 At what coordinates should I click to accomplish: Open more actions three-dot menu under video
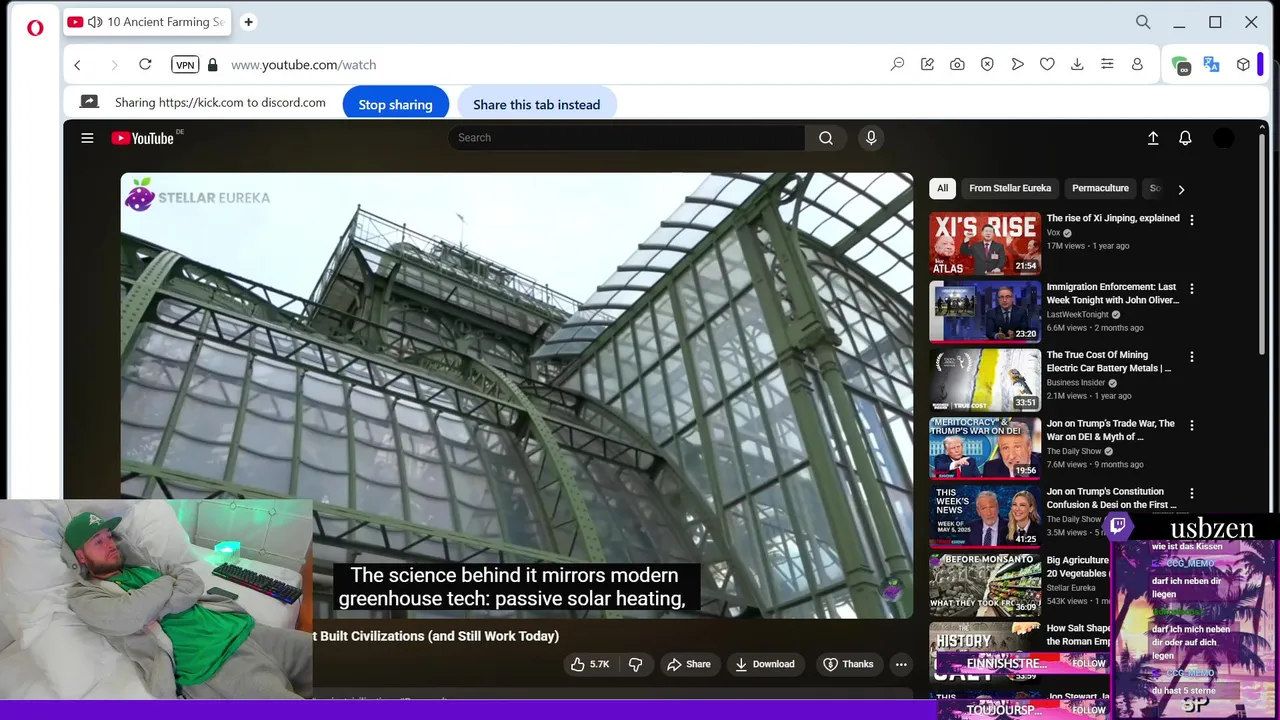[901, 664]
